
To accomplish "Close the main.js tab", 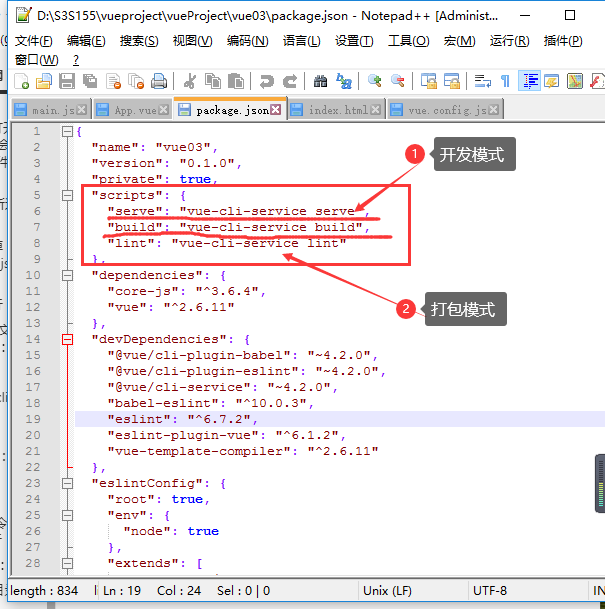I will coord(82,110).
